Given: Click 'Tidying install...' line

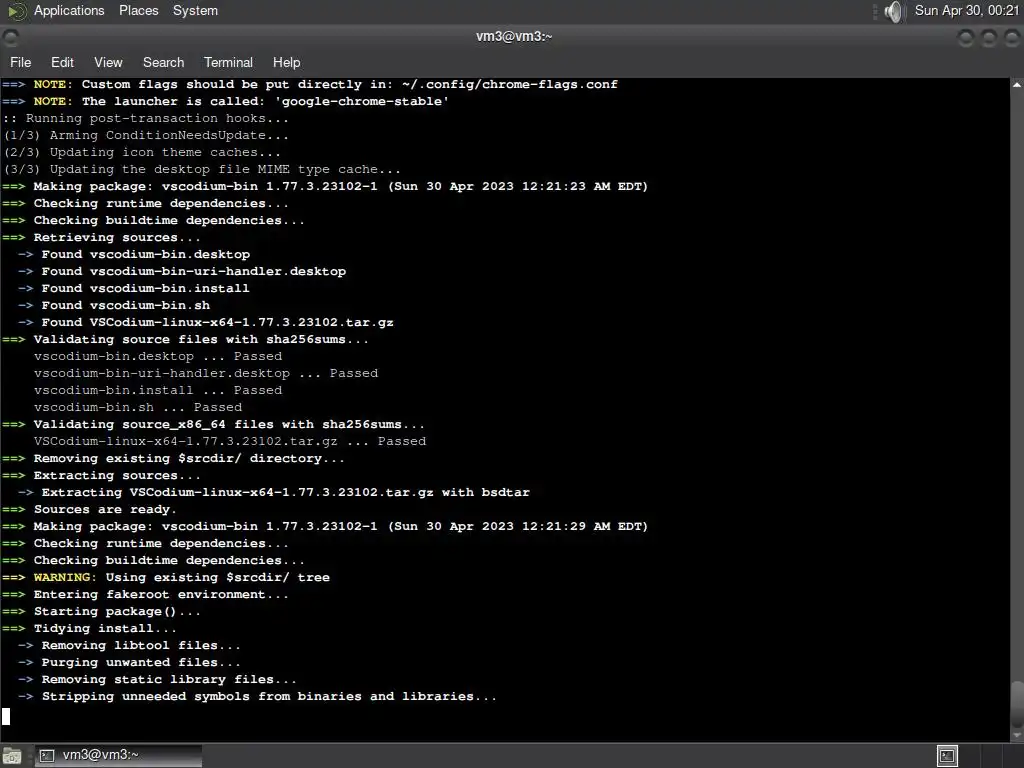Looking at the screenshot, I should (x=89, y=628).
